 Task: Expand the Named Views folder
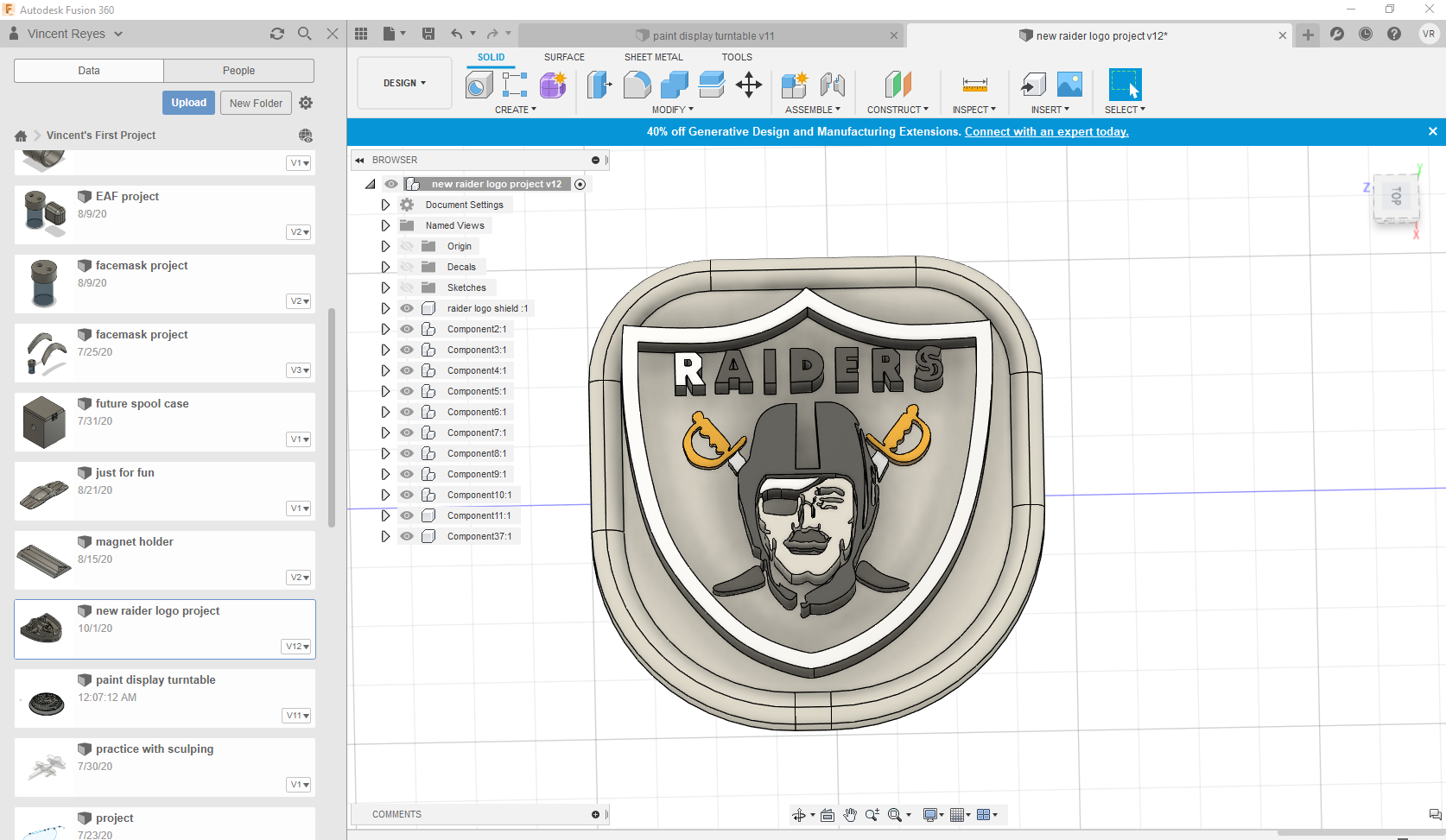point(385,225)
